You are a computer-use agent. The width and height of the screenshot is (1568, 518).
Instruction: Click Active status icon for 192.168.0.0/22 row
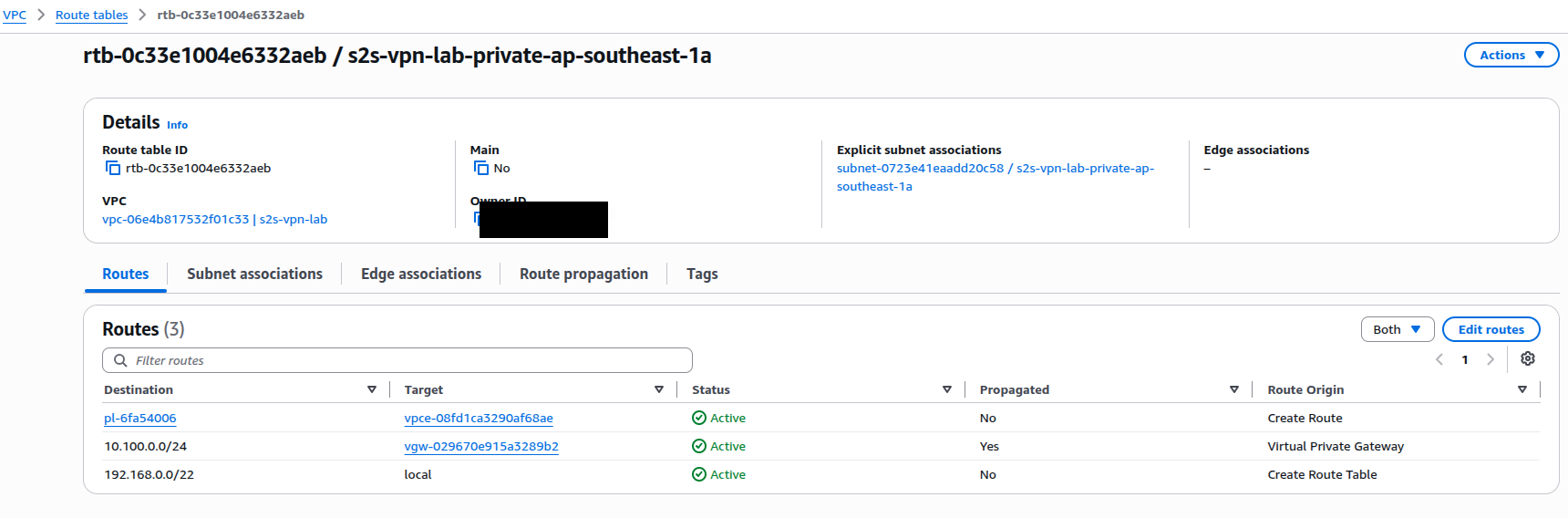[699, 474]
